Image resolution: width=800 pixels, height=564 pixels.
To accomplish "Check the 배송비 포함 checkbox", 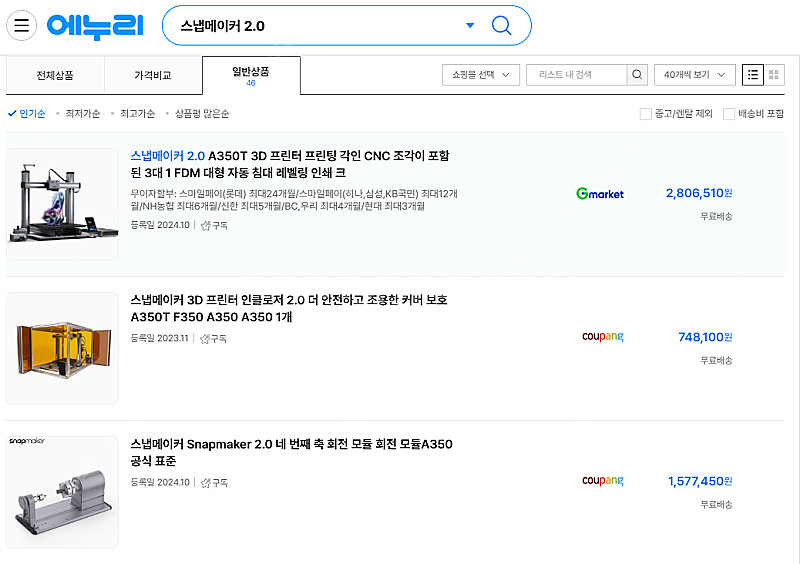I will coord(729,114).
